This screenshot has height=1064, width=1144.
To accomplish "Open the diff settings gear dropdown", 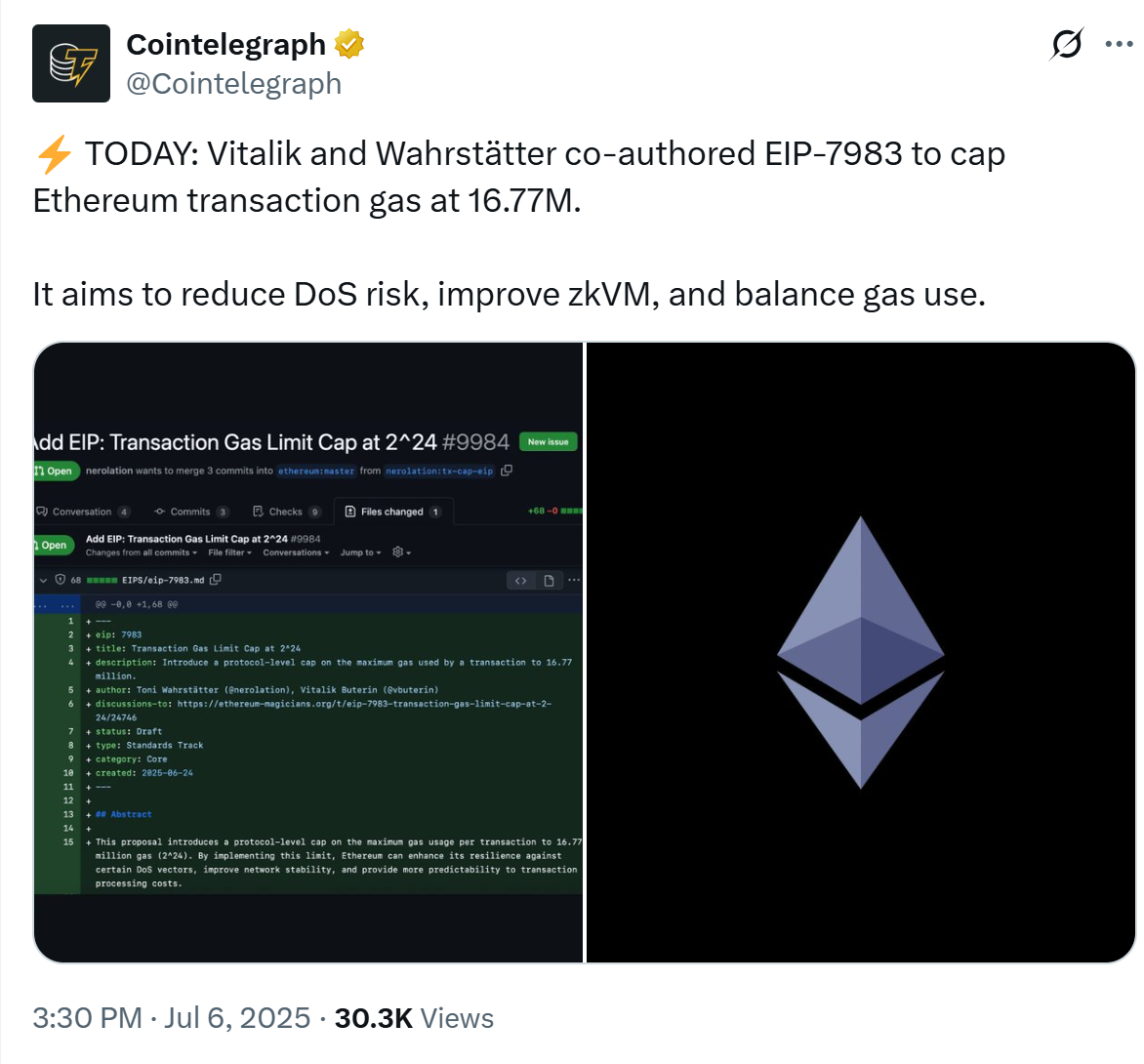I will coord(401,552).
